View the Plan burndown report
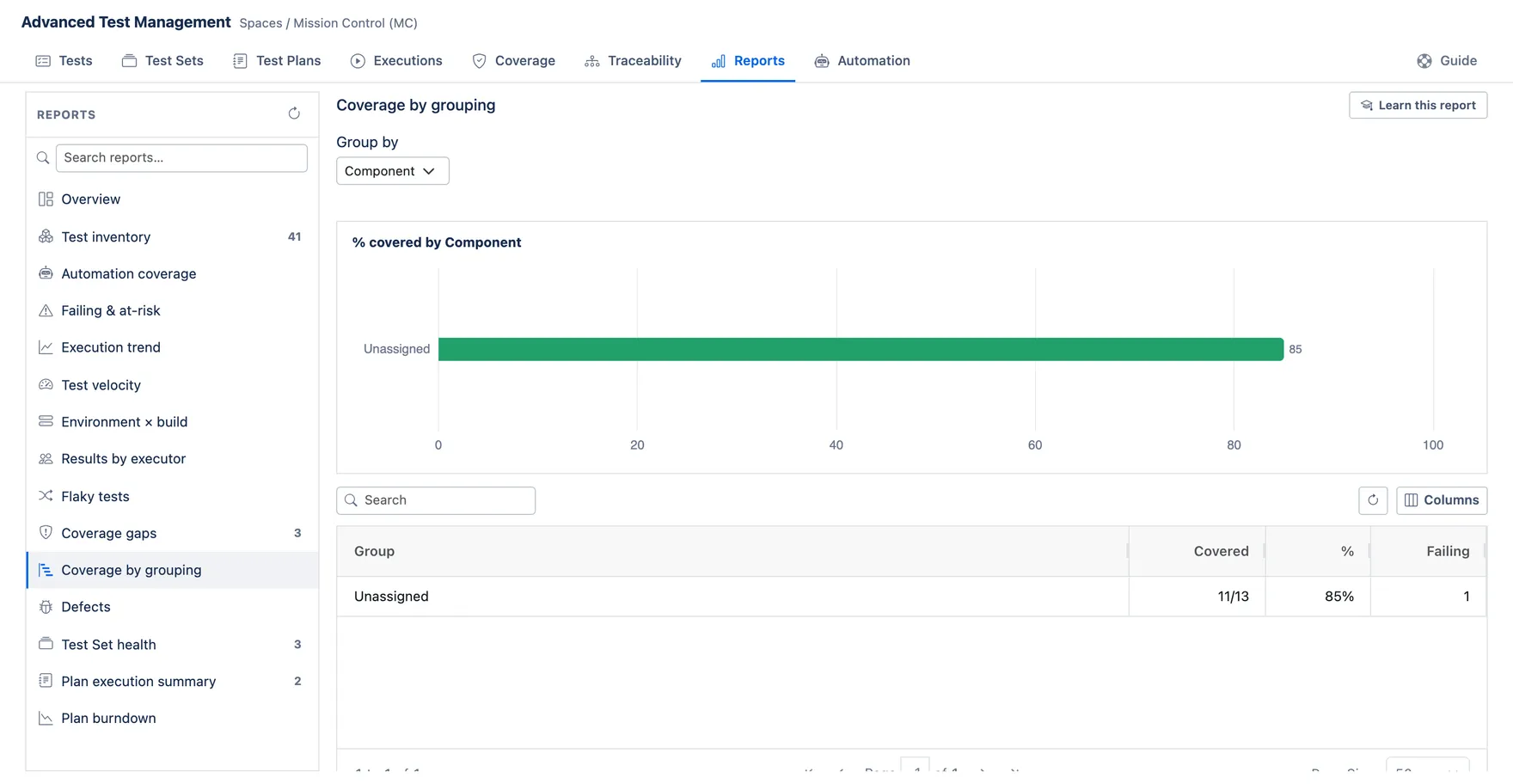The image size is (1513, 784). (x=172, y=719)
